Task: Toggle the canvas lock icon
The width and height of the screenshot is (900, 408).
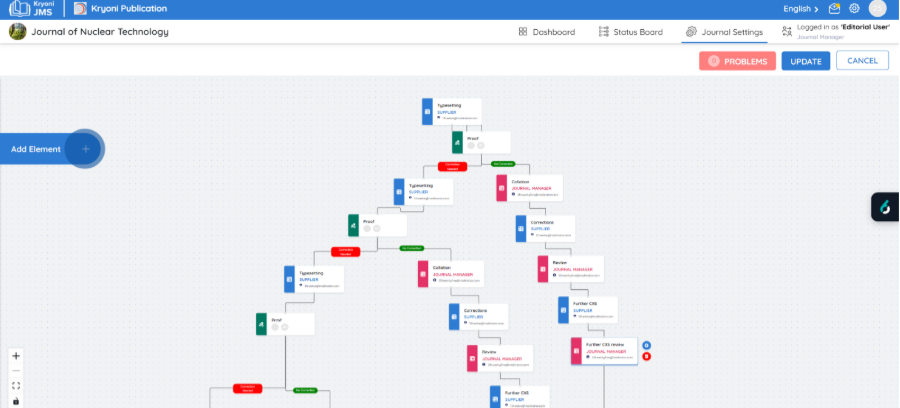Action: 16,401
